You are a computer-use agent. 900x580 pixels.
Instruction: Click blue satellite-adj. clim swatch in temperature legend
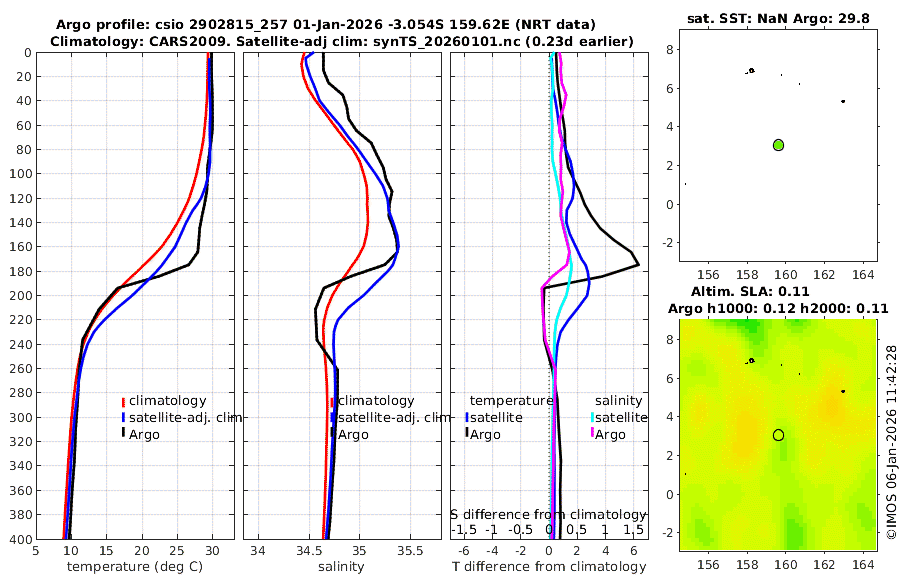123,418
